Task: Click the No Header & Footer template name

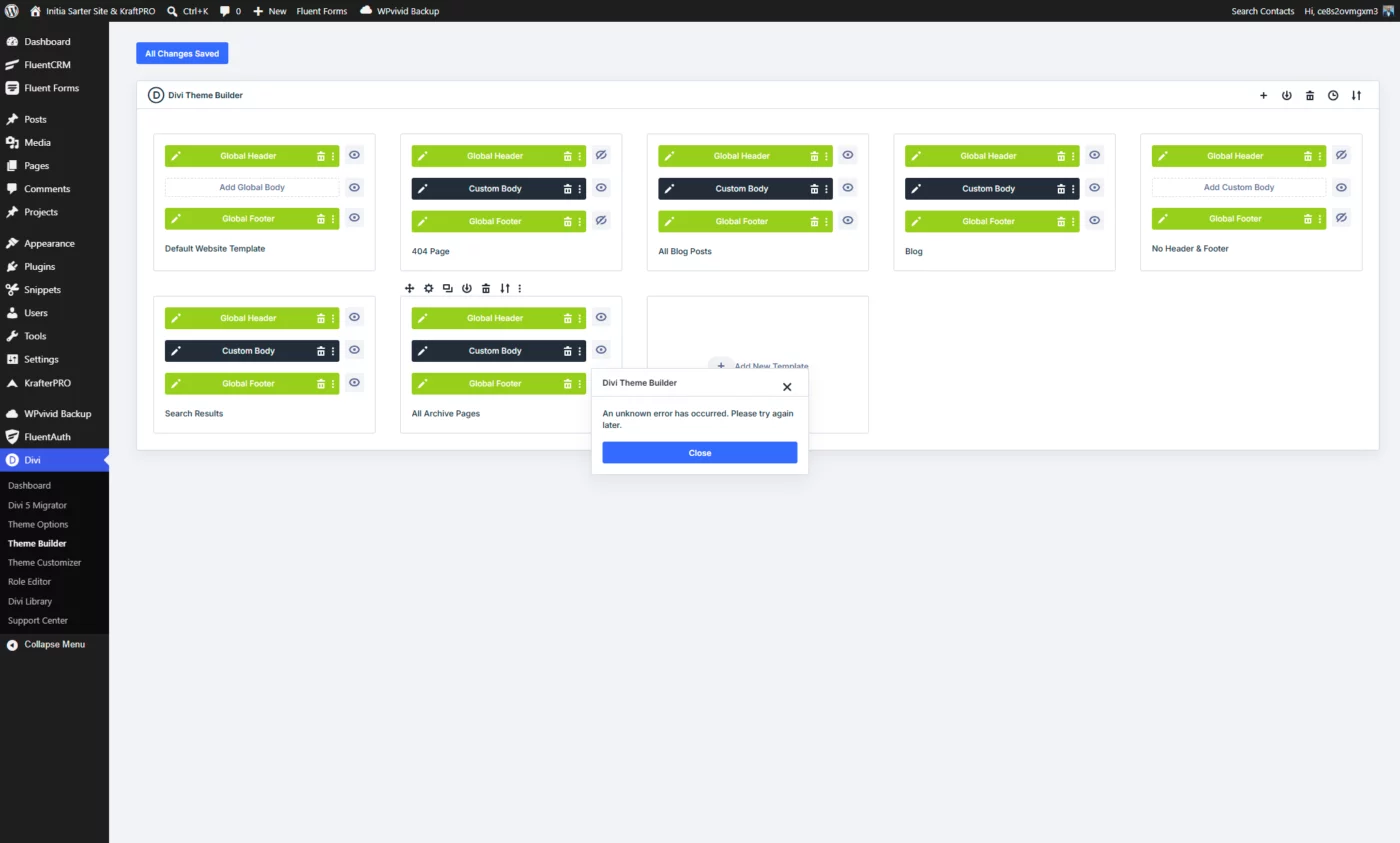Action: [1190, 249]
